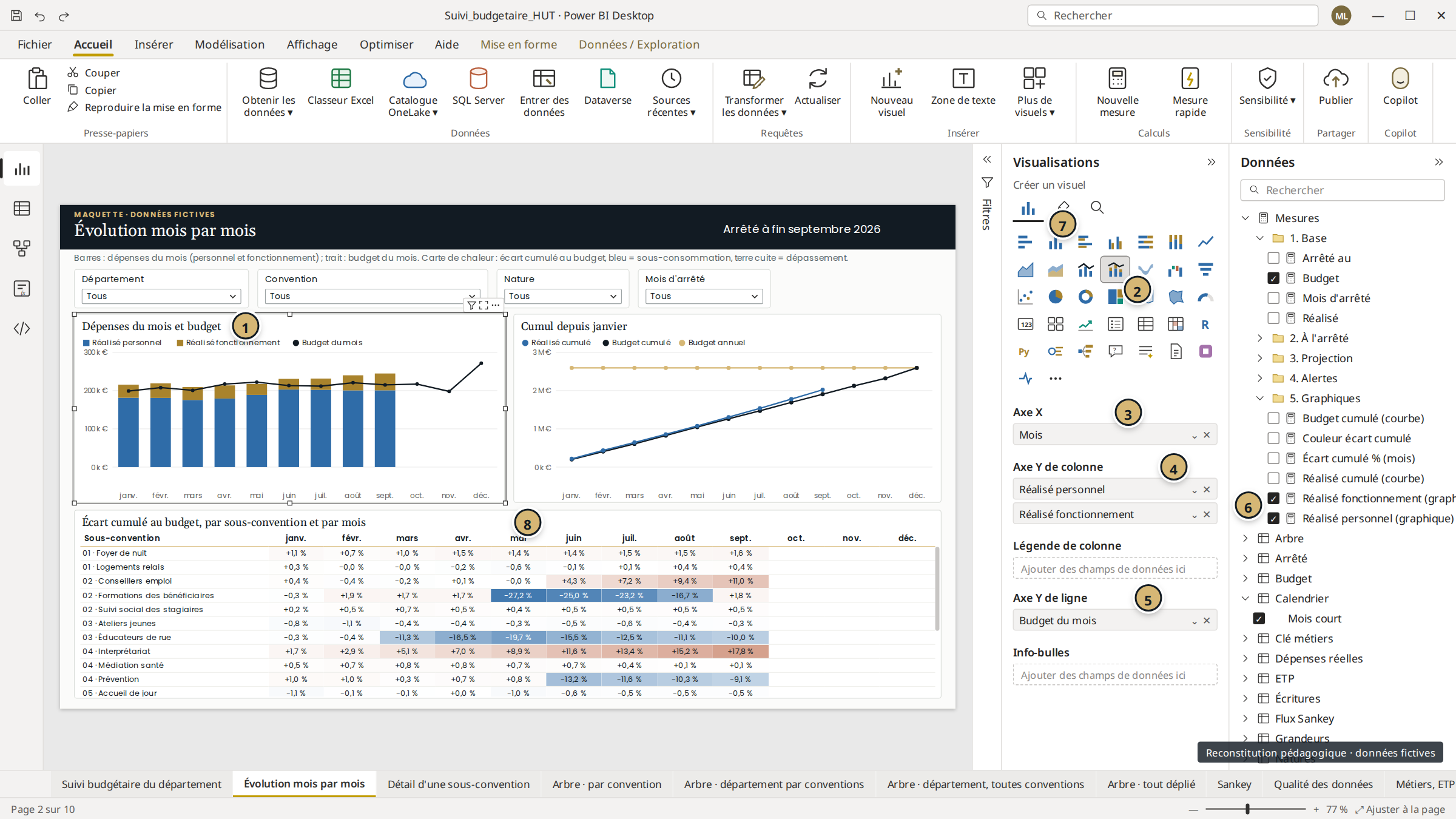Open the Département slicer dropdown
Image resolution: width=1456 pixels, height=819 pixels.
tap(161, 296)
